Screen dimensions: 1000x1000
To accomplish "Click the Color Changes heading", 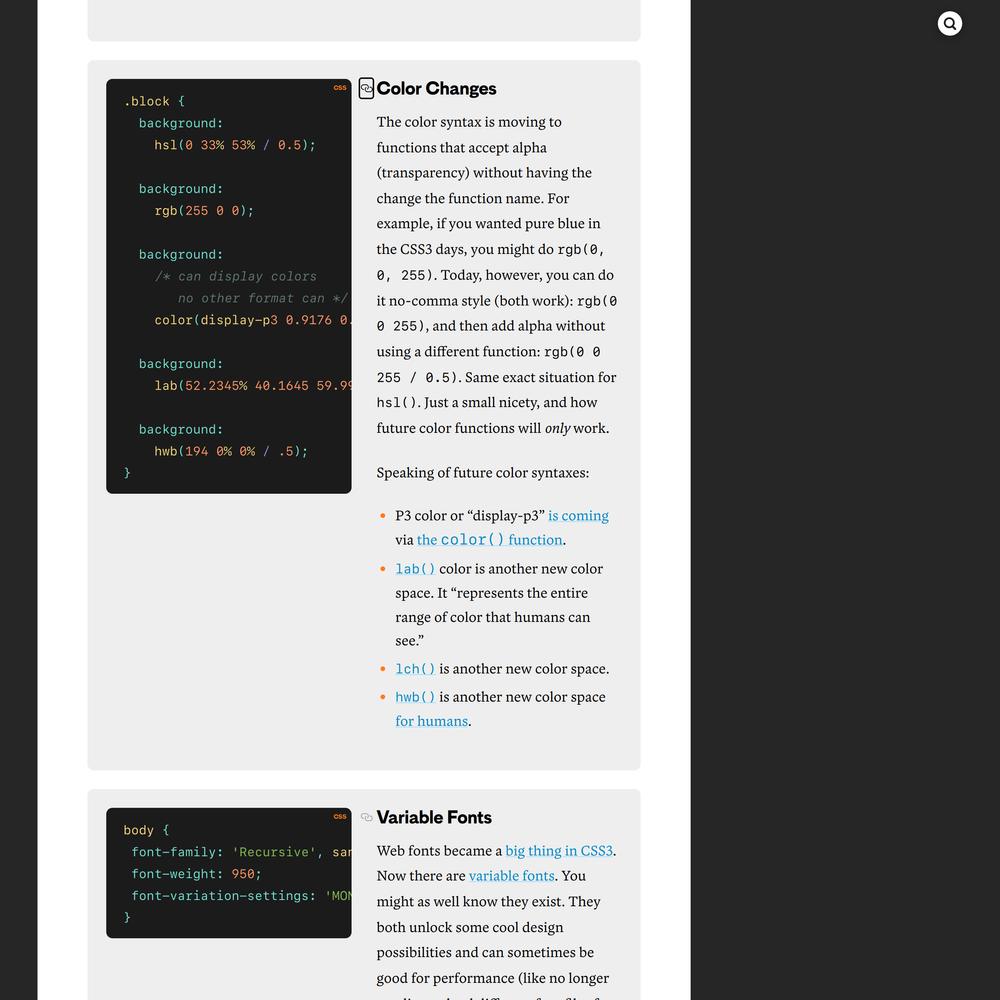I will [436, 88].
